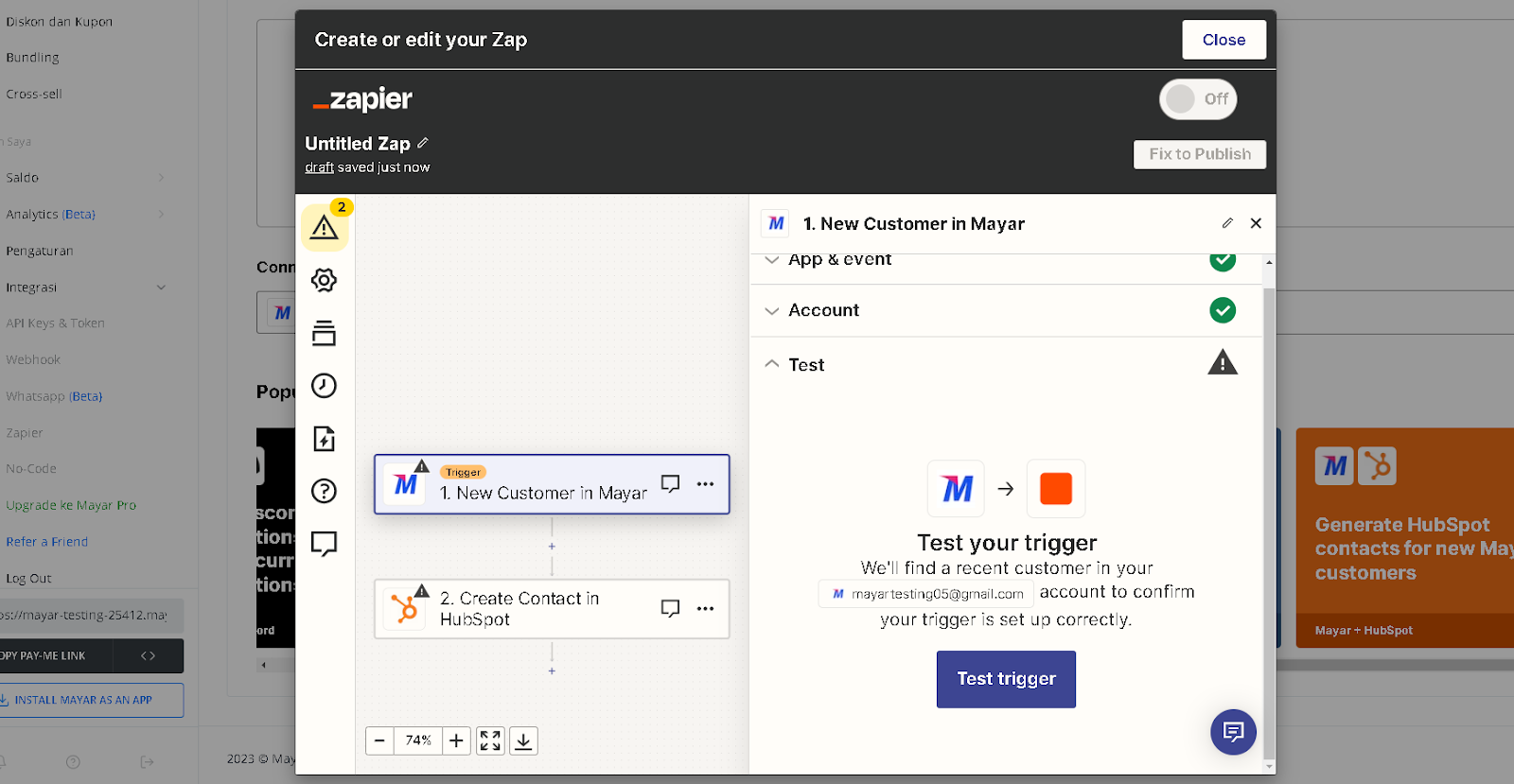Click the 74% zoom level field
The image size is (1514, 784).
click(x=418, y=740)
